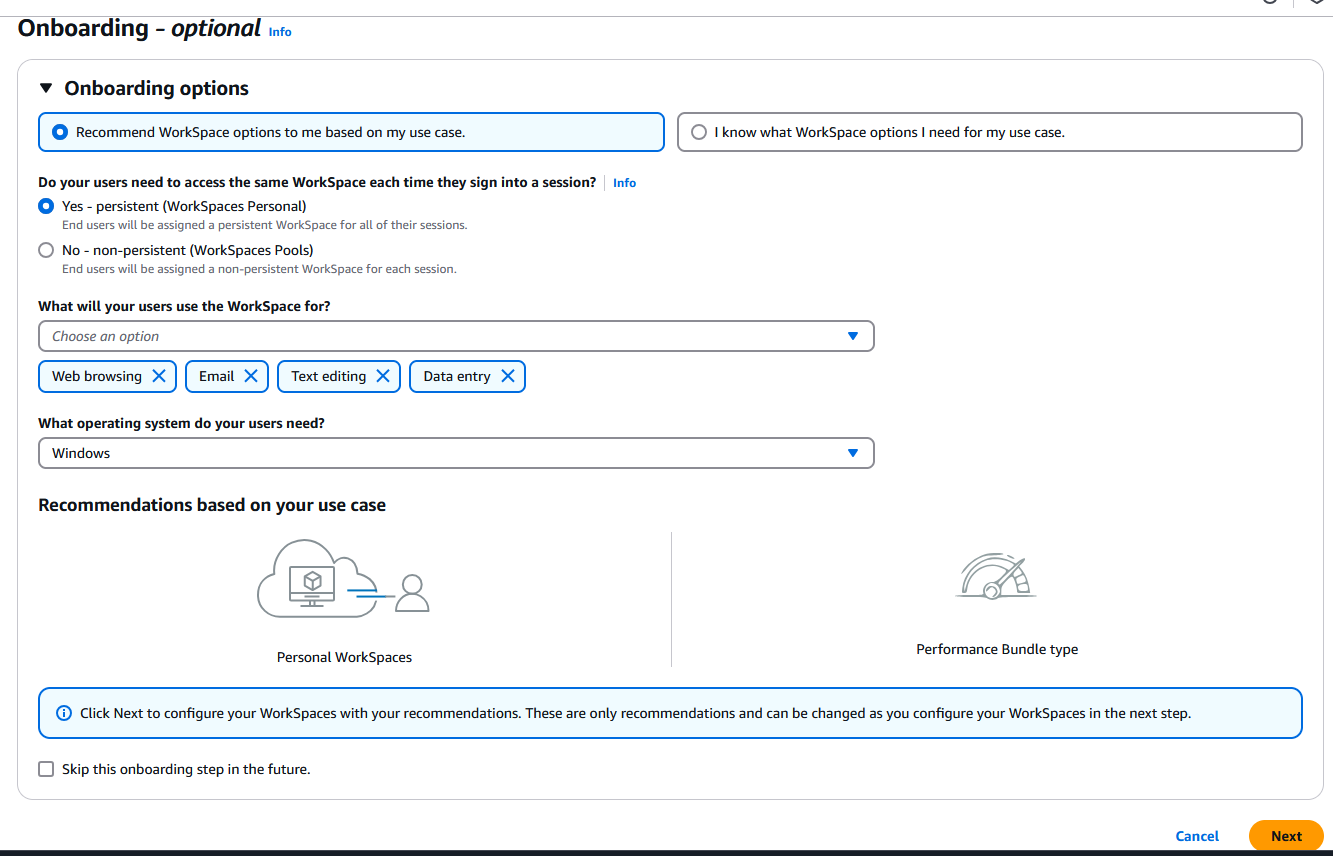Remove the Data entry tag

[508, 376]
